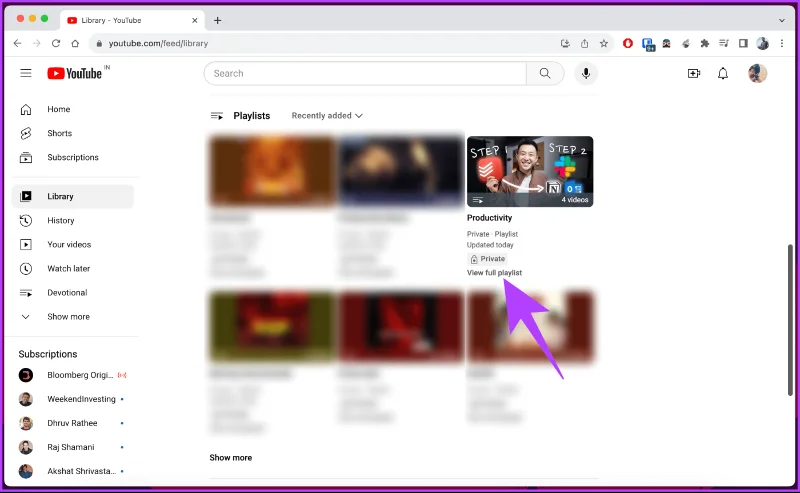
Task: Open Subscriptions in the sidebar
Action: tap(73, 157)
